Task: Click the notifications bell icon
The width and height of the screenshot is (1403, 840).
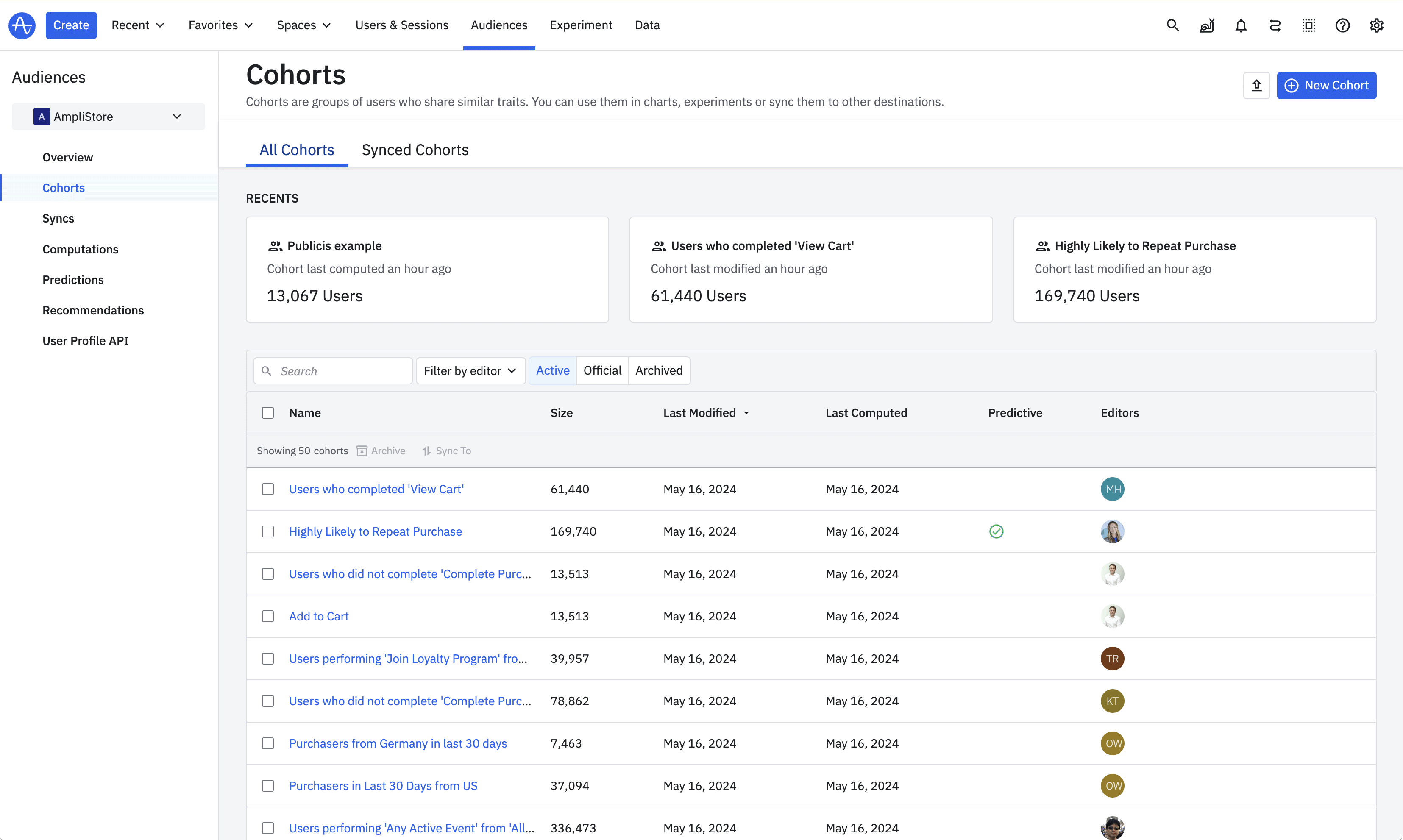Action: pyautogui.click(x=1241, y=25)
